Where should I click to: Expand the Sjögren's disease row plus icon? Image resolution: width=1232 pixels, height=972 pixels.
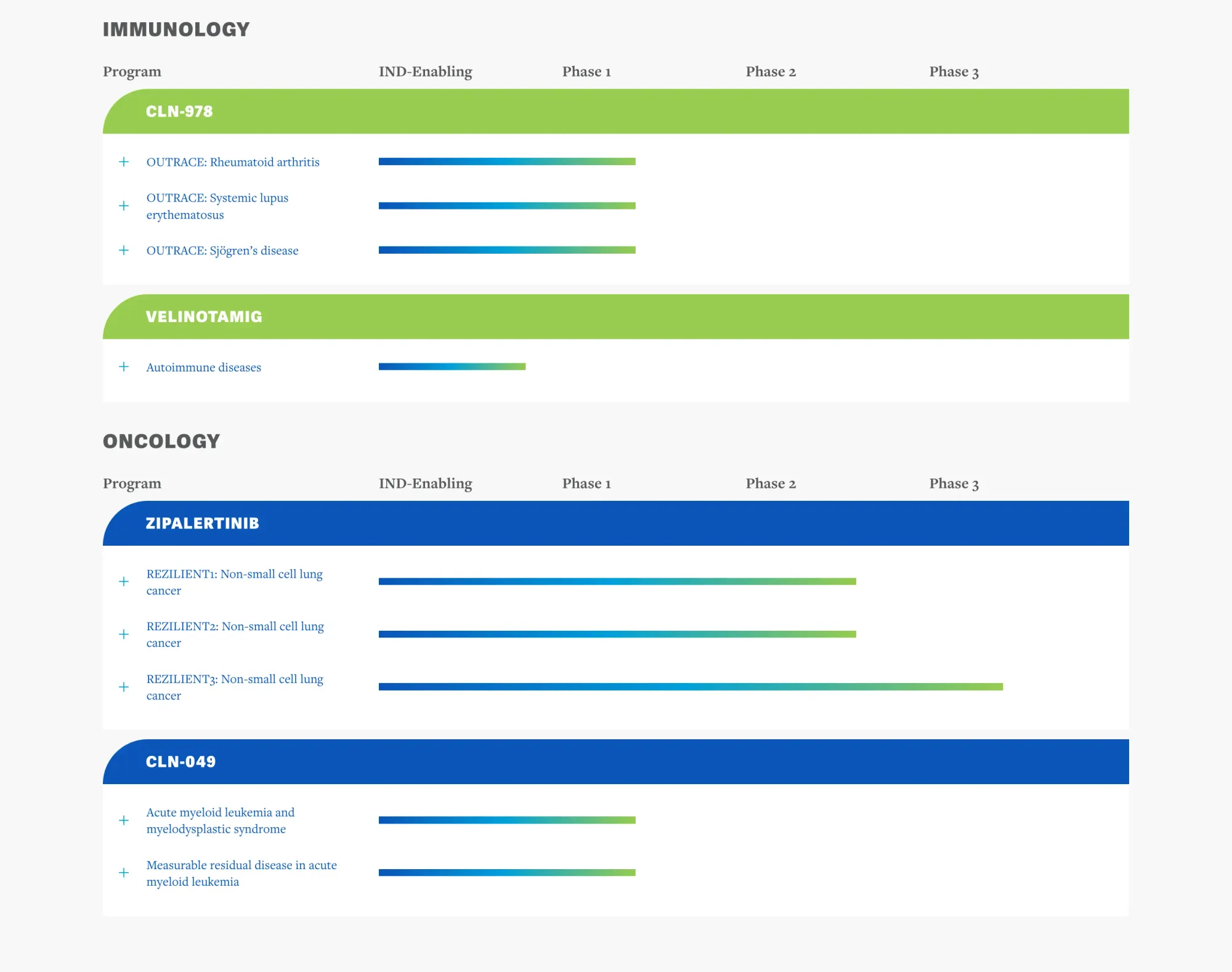(x=124, y=250)
